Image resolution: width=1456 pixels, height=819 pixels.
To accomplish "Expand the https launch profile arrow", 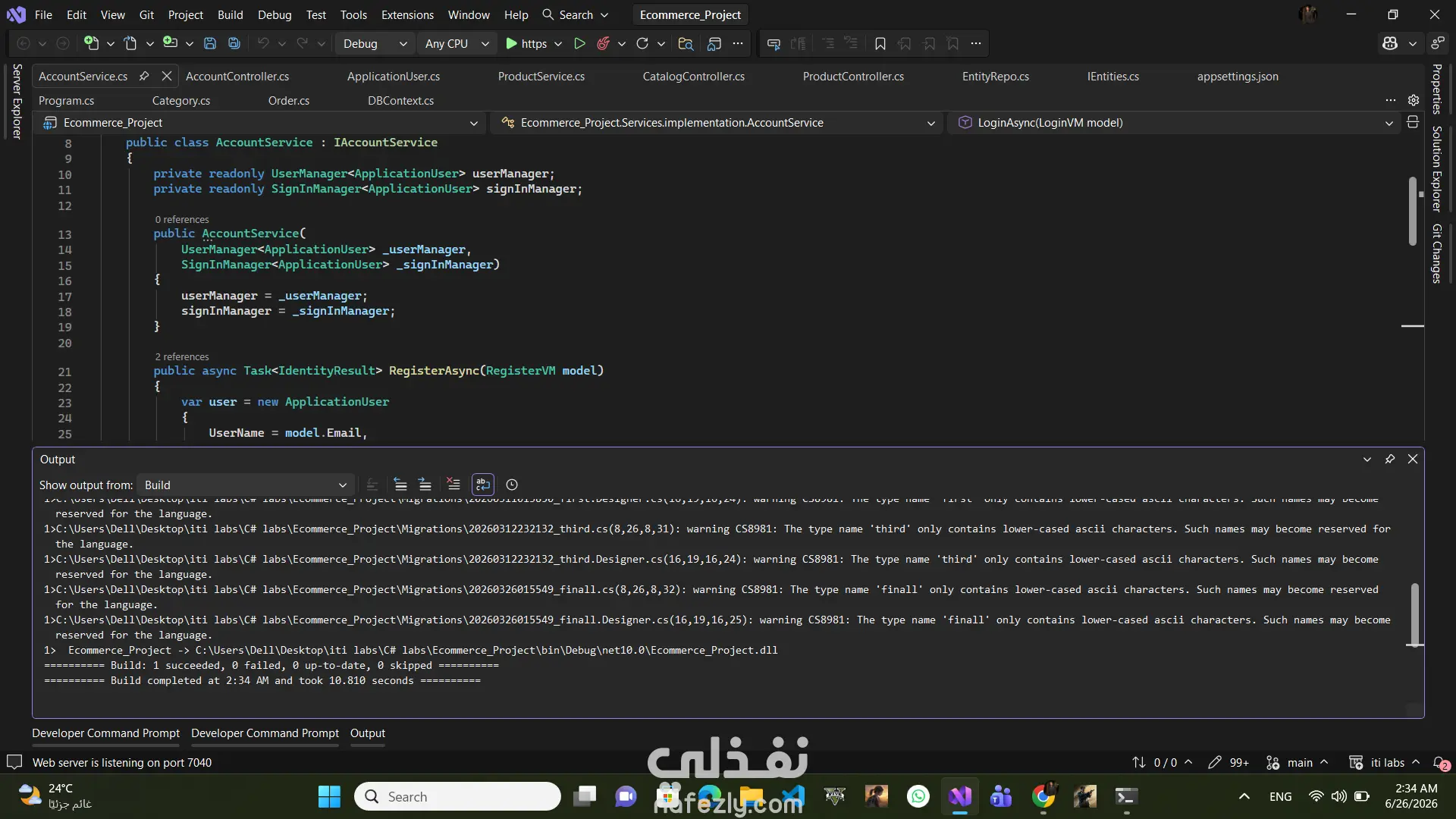I will click(558, 43).
